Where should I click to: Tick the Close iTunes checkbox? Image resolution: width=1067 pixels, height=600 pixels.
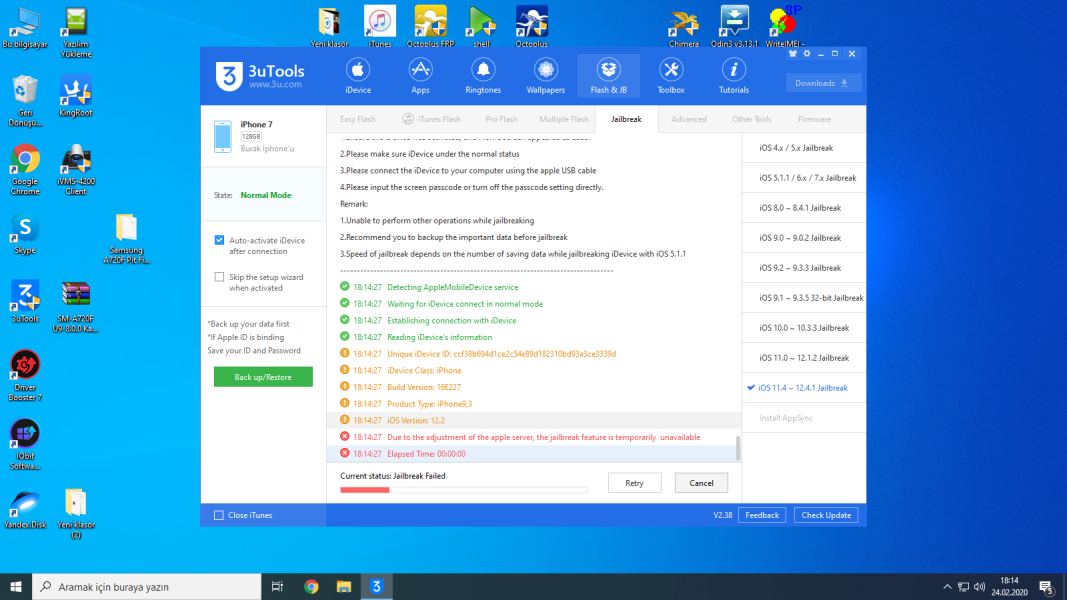point(219,515)
